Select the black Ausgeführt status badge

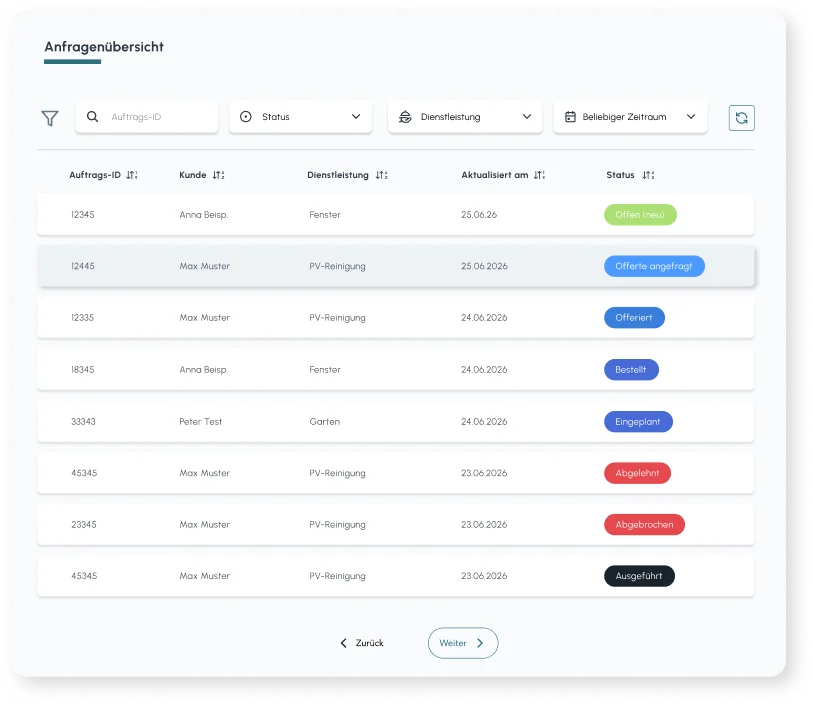[x=639, y=576]
